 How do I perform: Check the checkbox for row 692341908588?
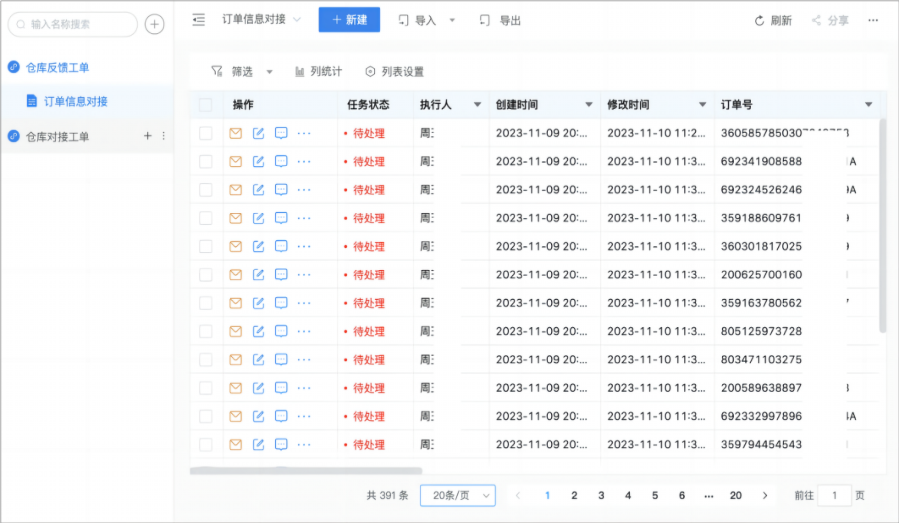[205, 162]
